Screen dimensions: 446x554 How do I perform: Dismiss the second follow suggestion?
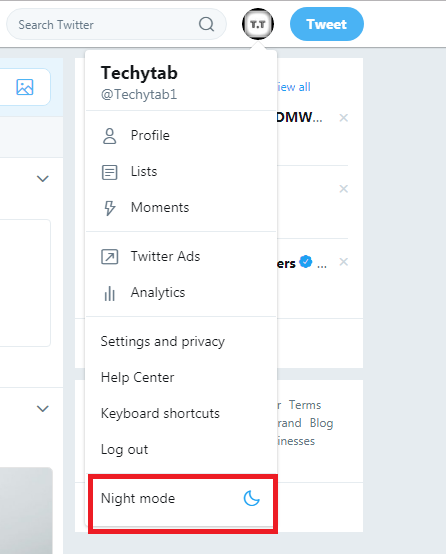pos(344,189)
